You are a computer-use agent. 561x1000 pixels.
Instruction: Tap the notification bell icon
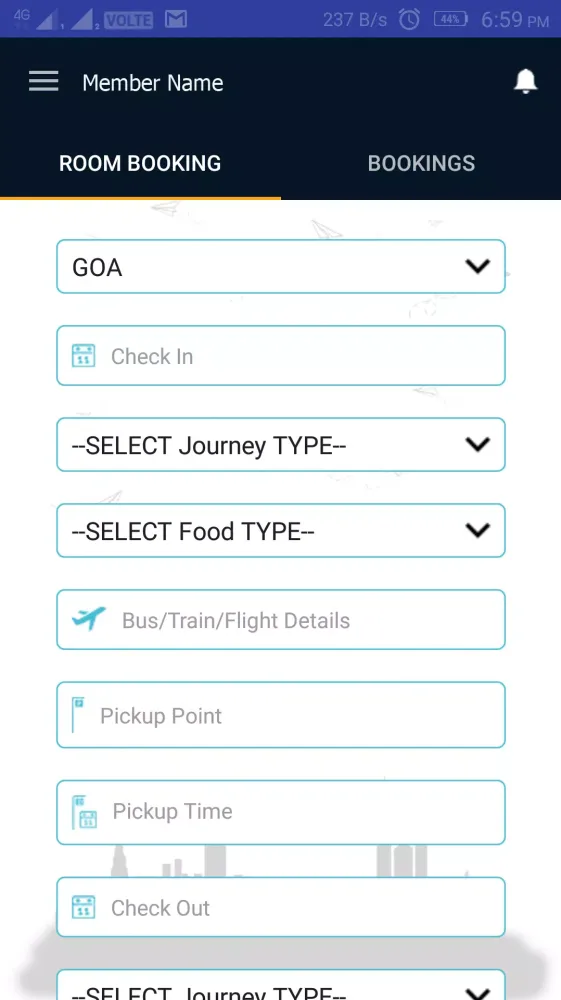pyautogui.click(x=525, y=82)
